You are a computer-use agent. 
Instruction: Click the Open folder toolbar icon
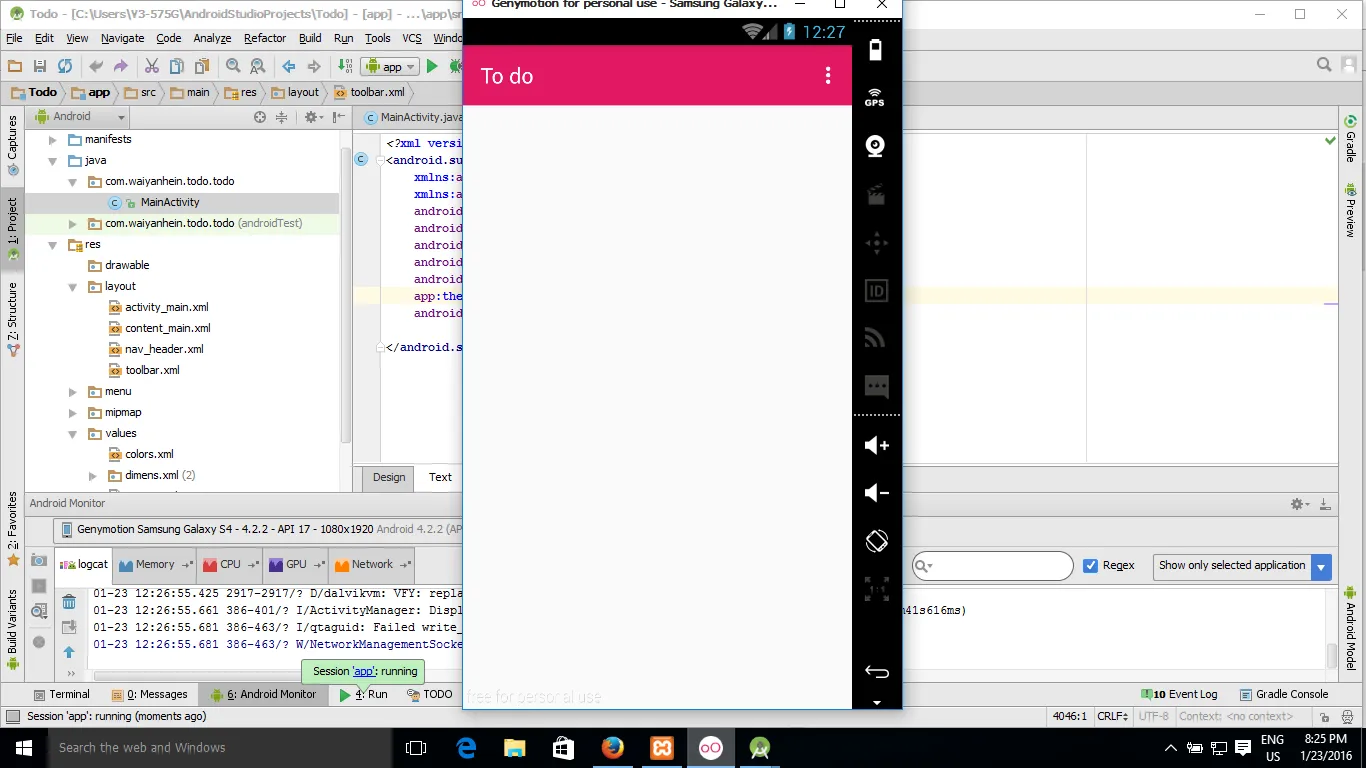click(x=15, y=66)
